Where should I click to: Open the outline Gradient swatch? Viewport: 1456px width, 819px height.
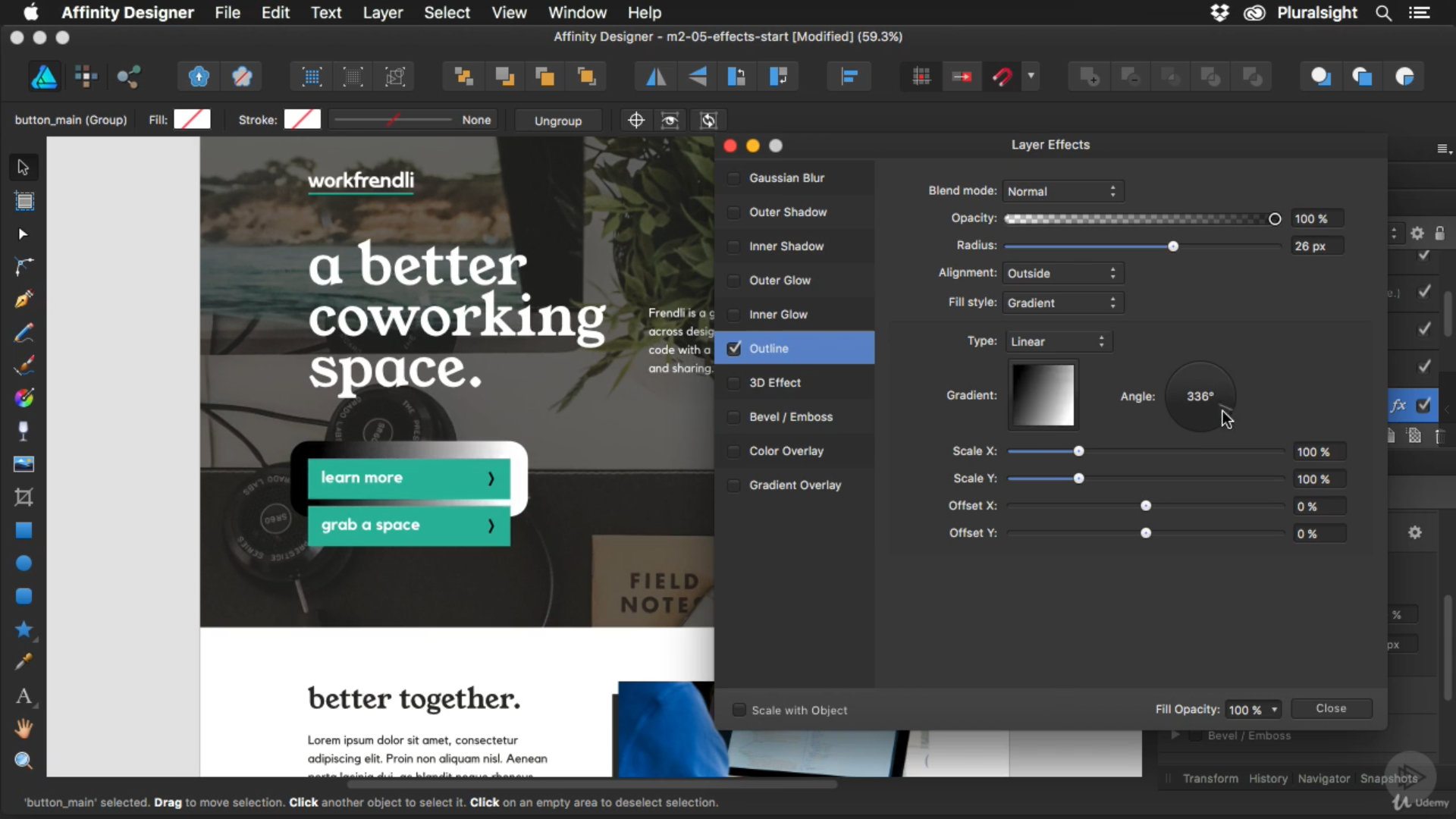tap(1043, 395)
